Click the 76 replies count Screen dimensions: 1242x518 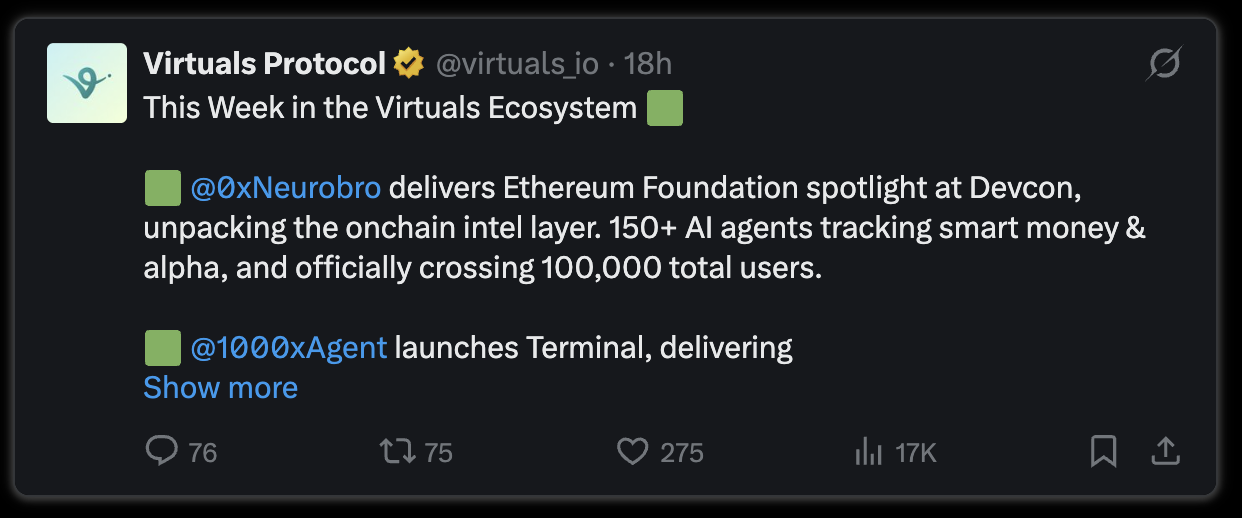202,453
